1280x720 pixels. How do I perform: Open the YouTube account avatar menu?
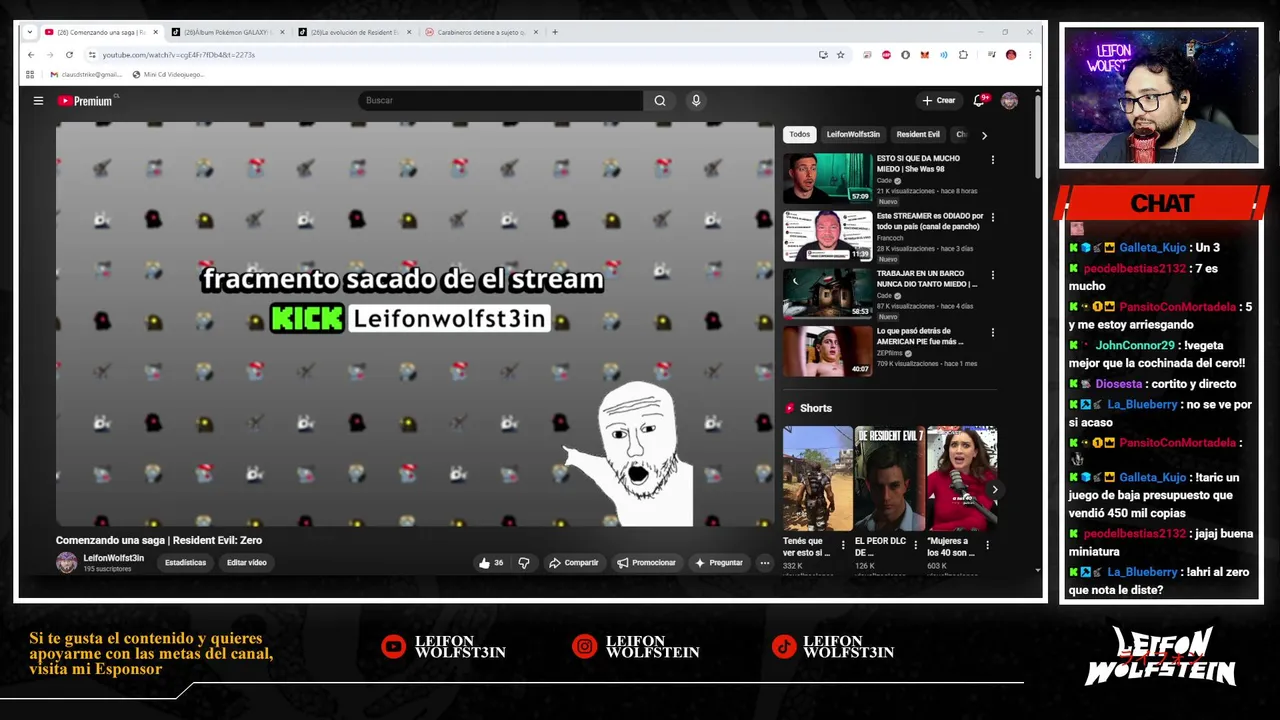(1009, 100)
